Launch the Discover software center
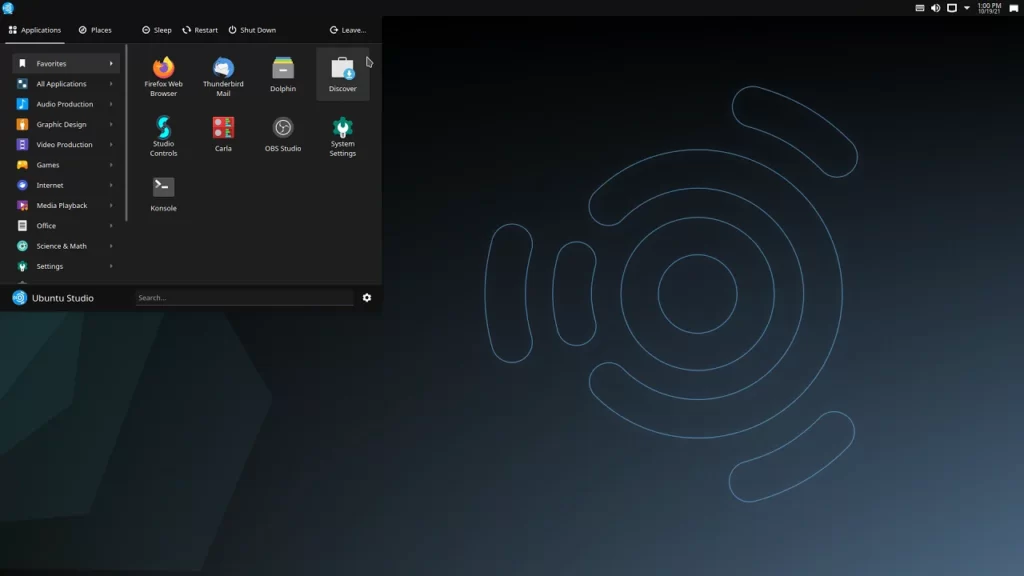The image size is (1024, 576). coord(343,75)
